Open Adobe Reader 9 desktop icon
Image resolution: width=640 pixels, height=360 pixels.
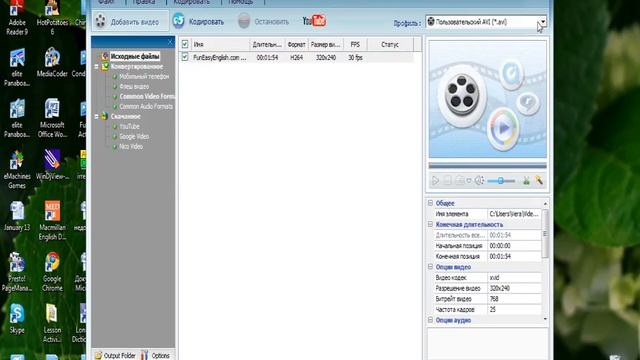(x=17, y=18)
